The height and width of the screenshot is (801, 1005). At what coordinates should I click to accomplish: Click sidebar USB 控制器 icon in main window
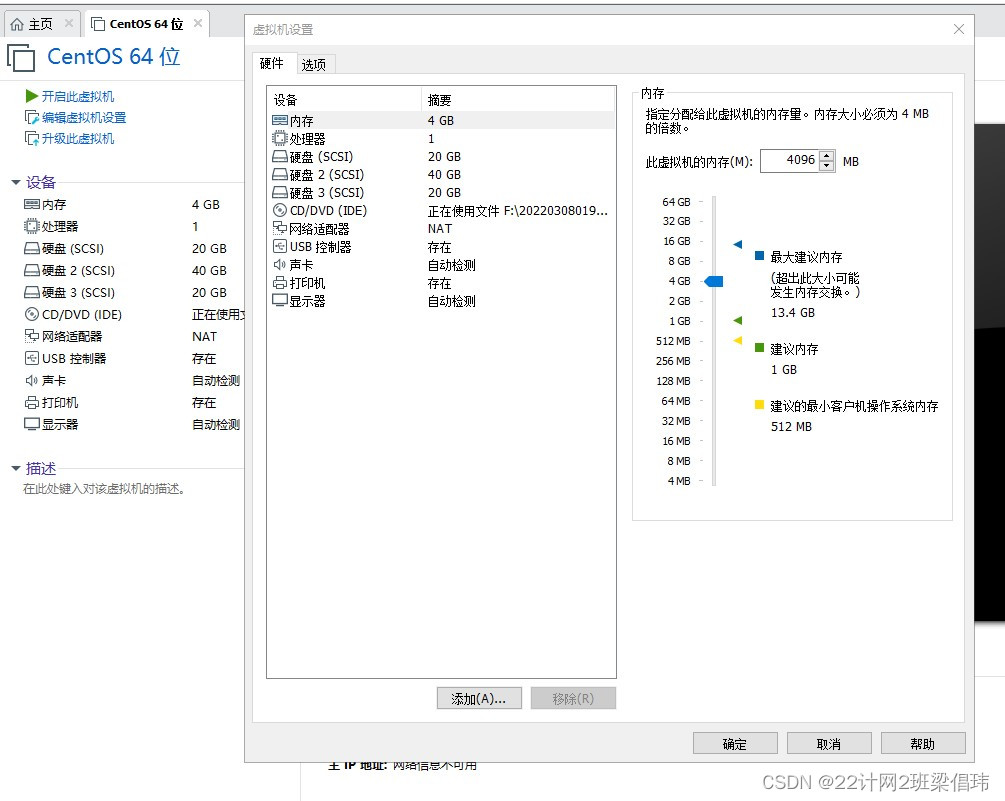(31, 358)
